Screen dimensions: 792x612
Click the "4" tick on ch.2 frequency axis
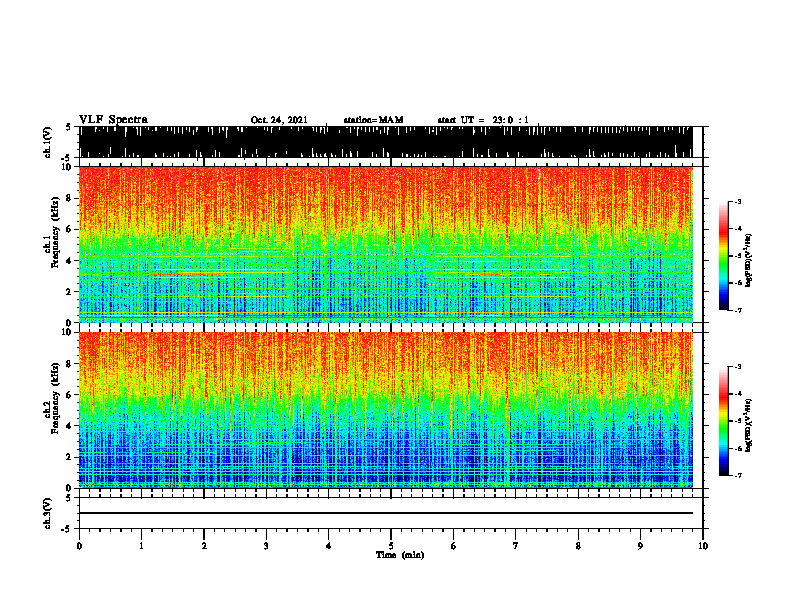click(69, 426)
